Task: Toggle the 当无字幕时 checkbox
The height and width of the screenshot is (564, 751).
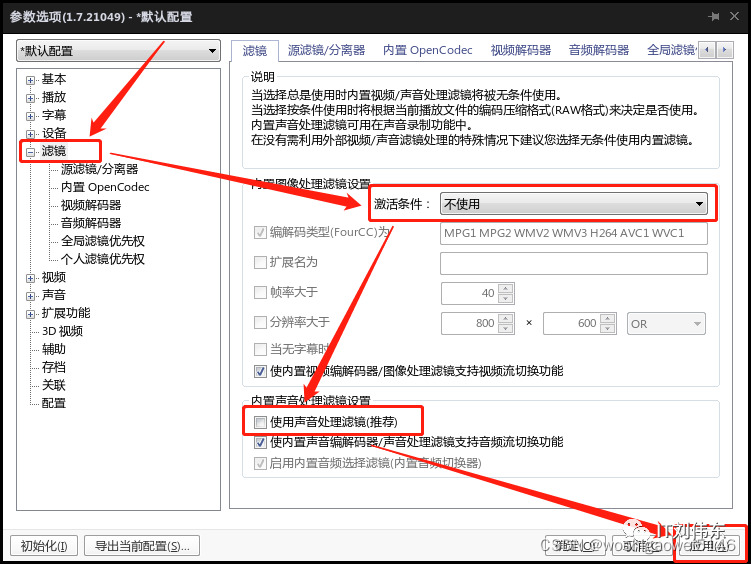Action: [260, 349]
